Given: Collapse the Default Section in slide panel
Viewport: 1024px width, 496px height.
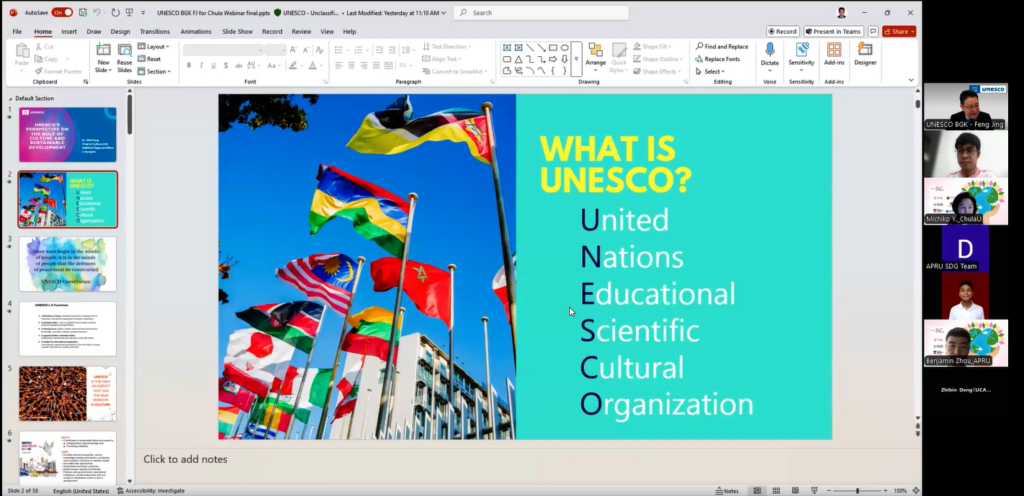Looking at the screenshot, I should point(10,99).
